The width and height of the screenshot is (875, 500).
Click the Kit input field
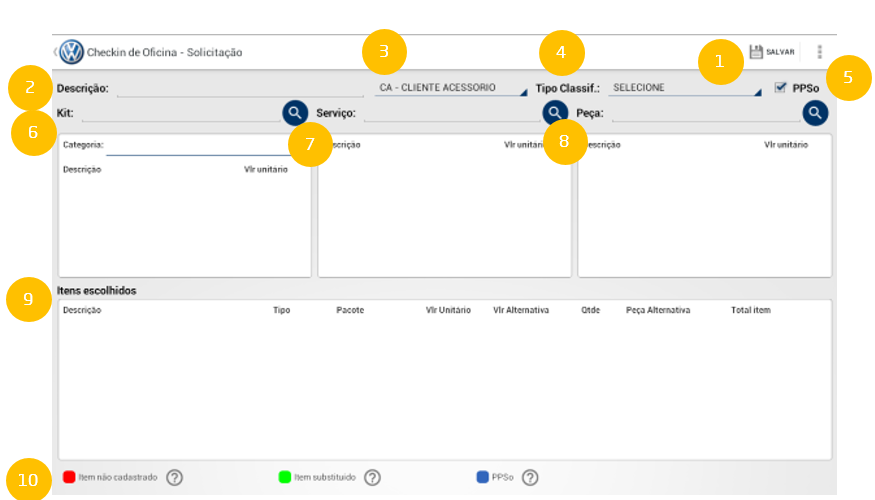pos(181,113)
